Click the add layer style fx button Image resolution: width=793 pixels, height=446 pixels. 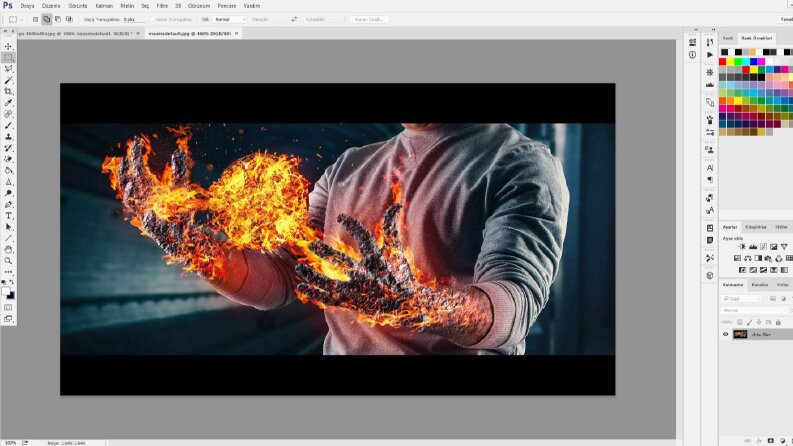click(x=759, y=441)
